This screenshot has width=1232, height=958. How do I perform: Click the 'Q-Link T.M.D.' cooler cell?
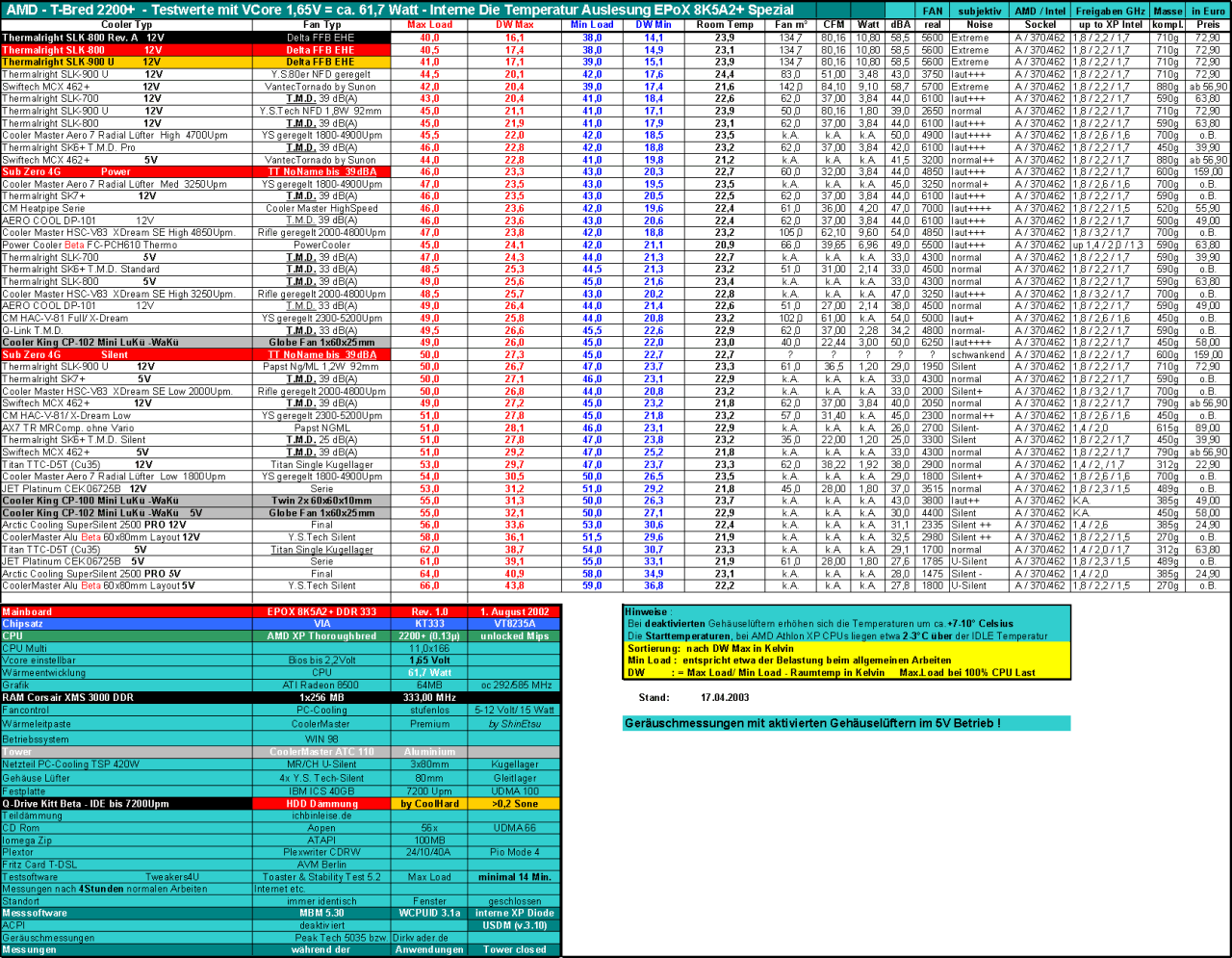pos(127,330)
